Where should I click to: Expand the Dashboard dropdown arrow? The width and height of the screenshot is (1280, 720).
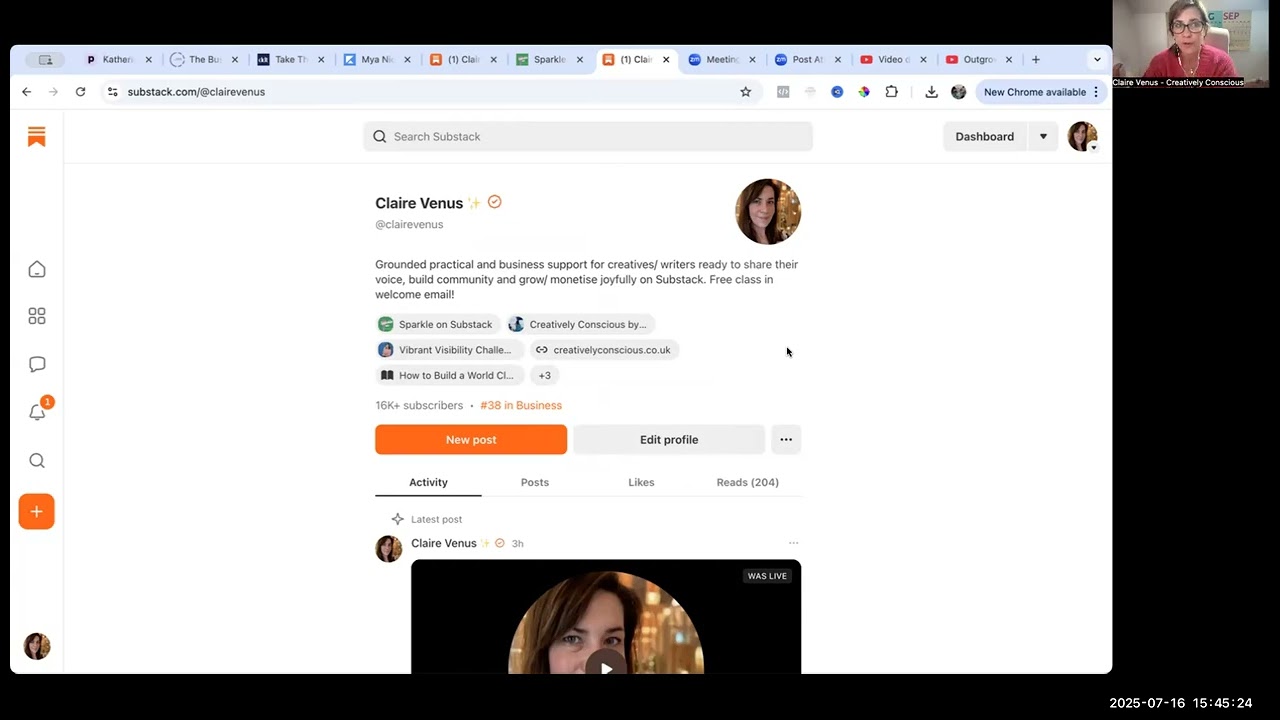(1043, 137)
